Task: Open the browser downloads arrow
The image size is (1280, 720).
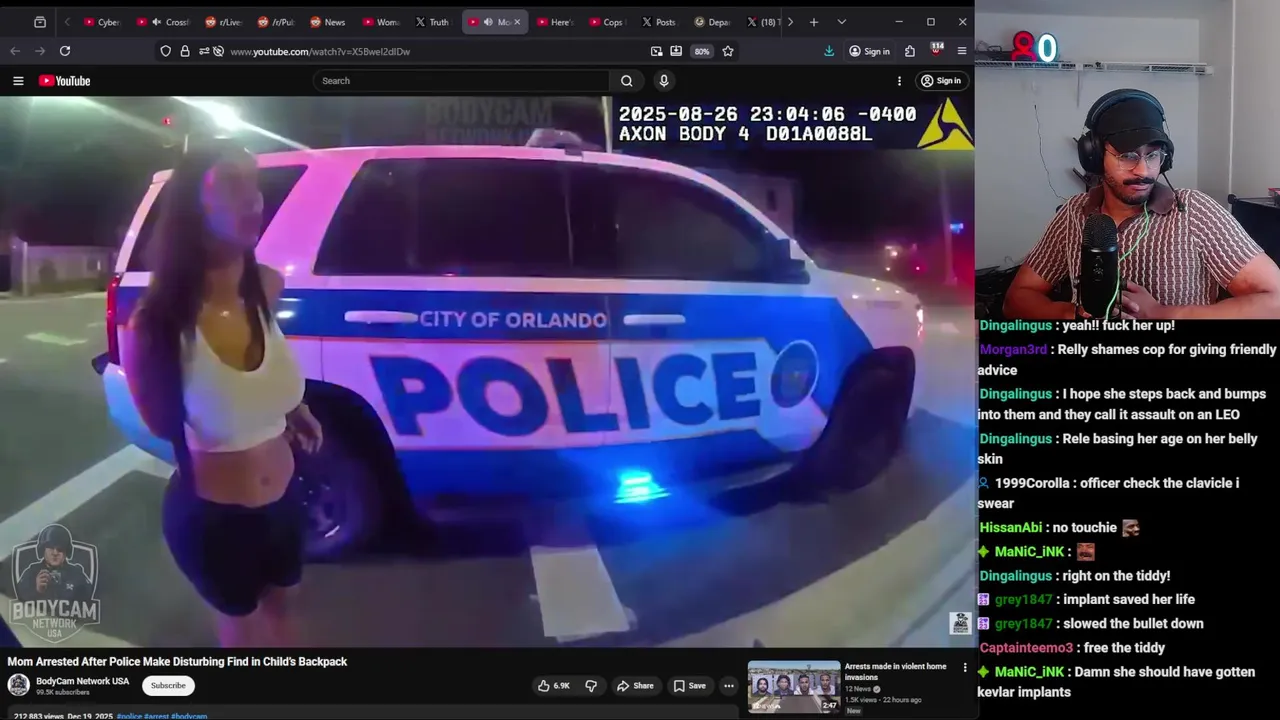Action: click(x=829, y=51)
